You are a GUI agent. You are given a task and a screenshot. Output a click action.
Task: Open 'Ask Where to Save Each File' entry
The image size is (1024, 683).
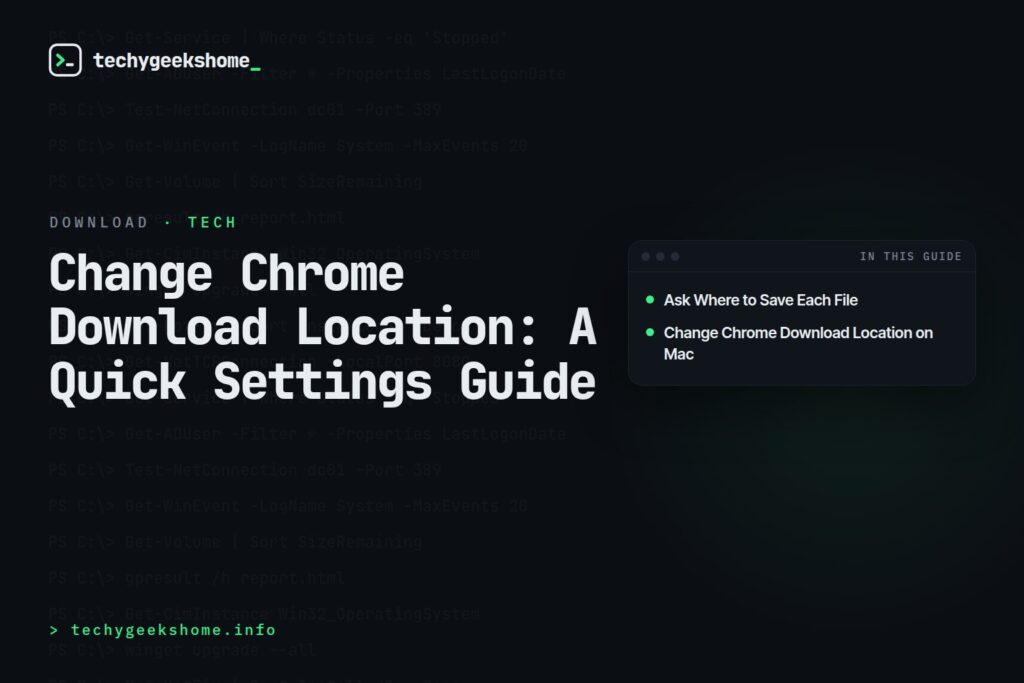(761, 300)
